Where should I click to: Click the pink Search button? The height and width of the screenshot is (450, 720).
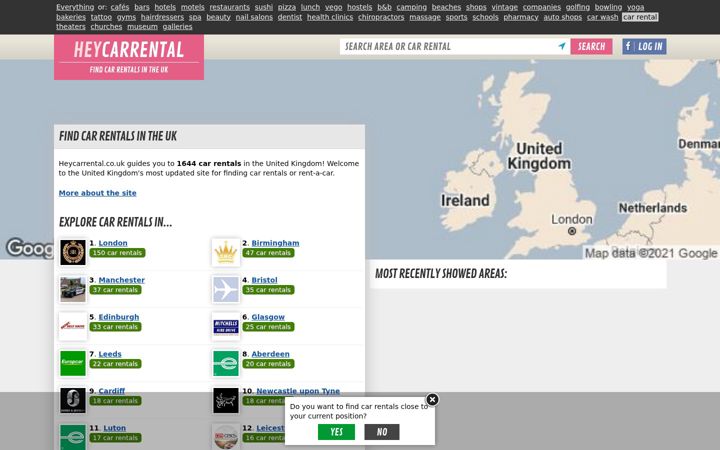tap(591, 46)
